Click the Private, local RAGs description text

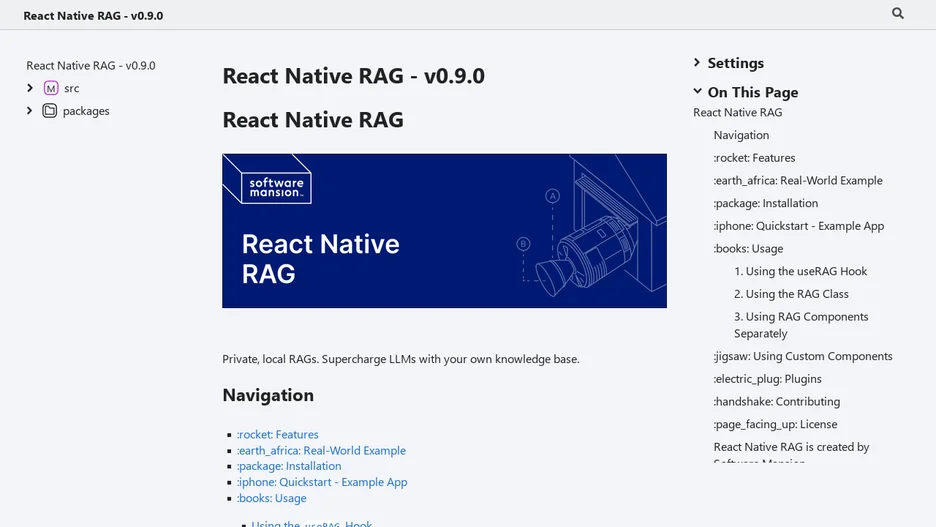(401, 359)
